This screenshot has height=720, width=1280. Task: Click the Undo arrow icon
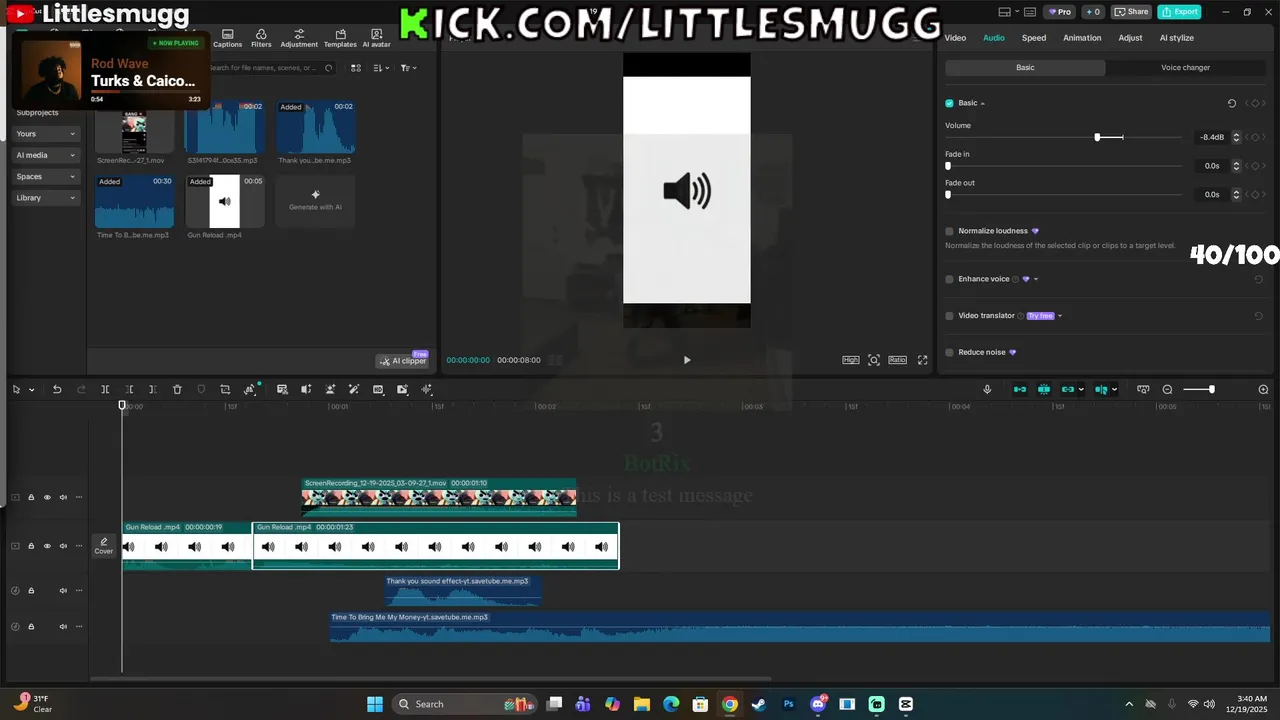click(x=57, y=389)
